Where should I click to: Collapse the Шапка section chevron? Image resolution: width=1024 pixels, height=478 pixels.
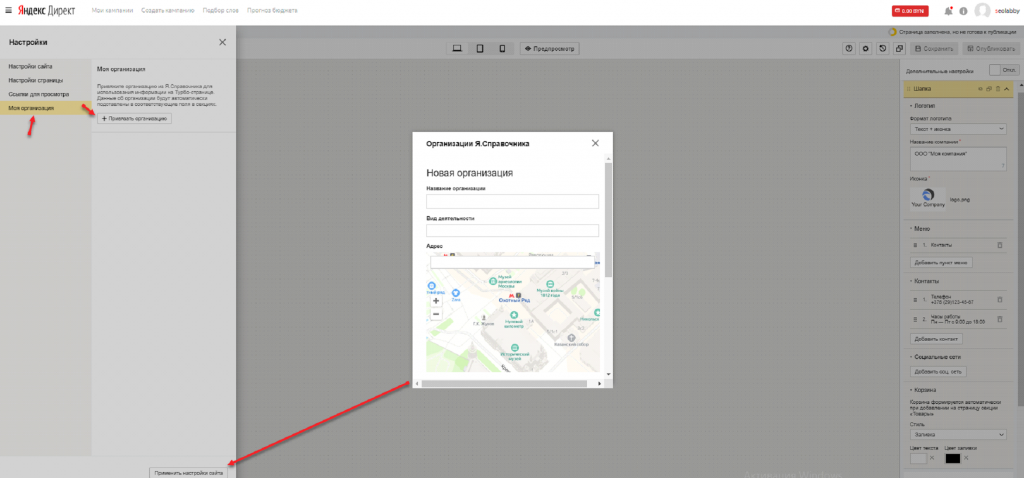1008,89
